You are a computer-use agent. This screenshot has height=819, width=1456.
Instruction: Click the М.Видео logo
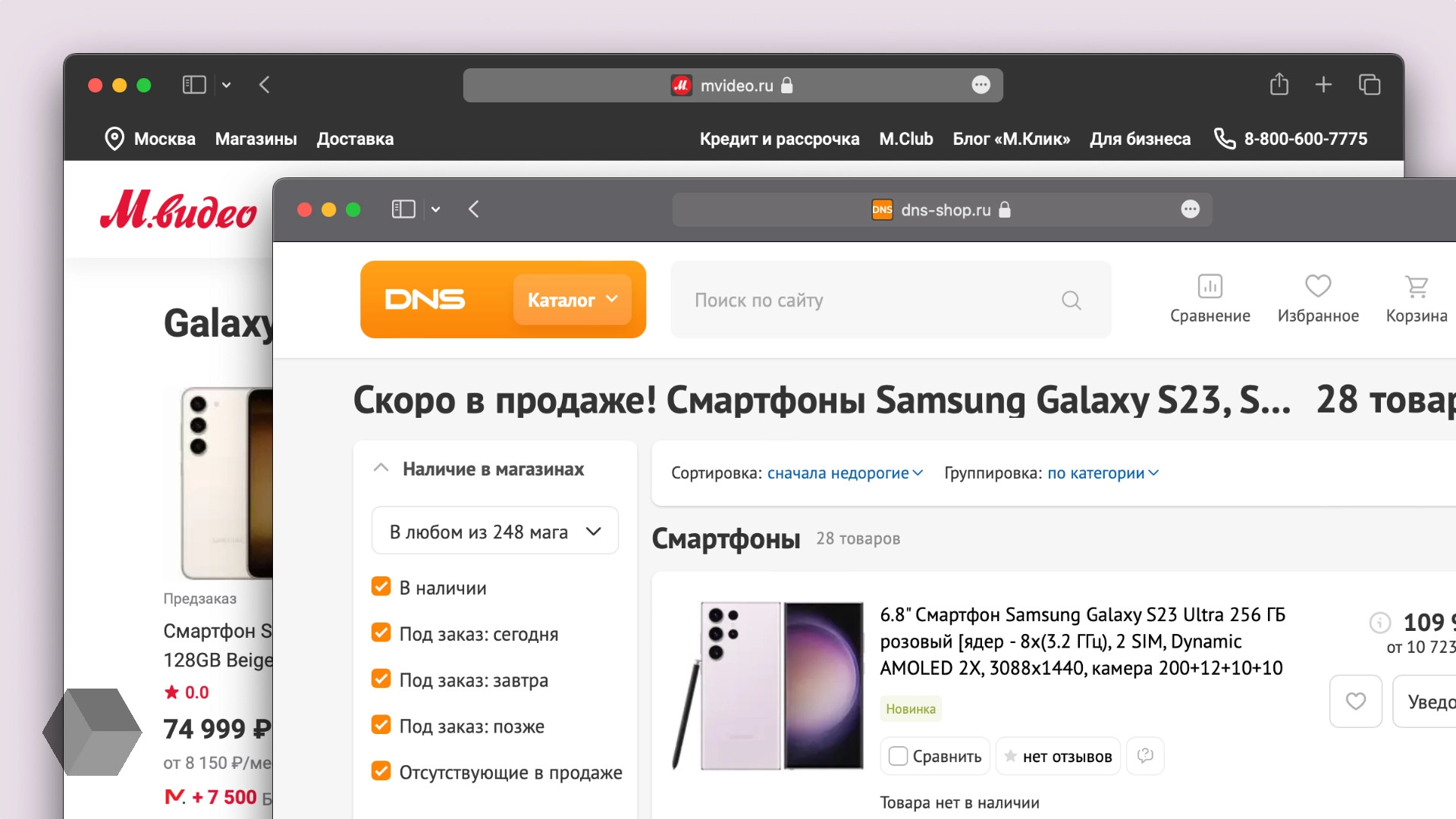(179, 210)
